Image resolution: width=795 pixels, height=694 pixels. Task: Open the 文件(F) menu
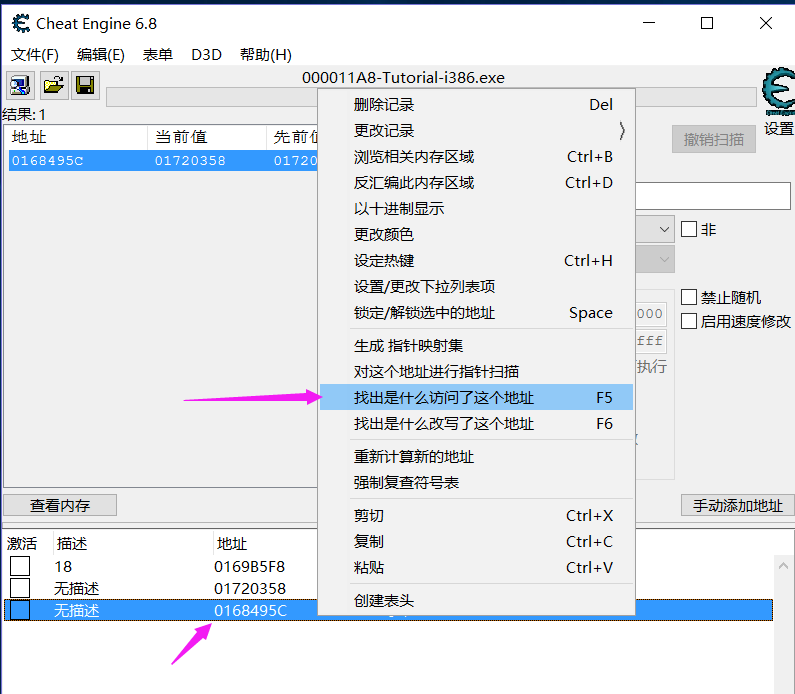pos(34,54)
